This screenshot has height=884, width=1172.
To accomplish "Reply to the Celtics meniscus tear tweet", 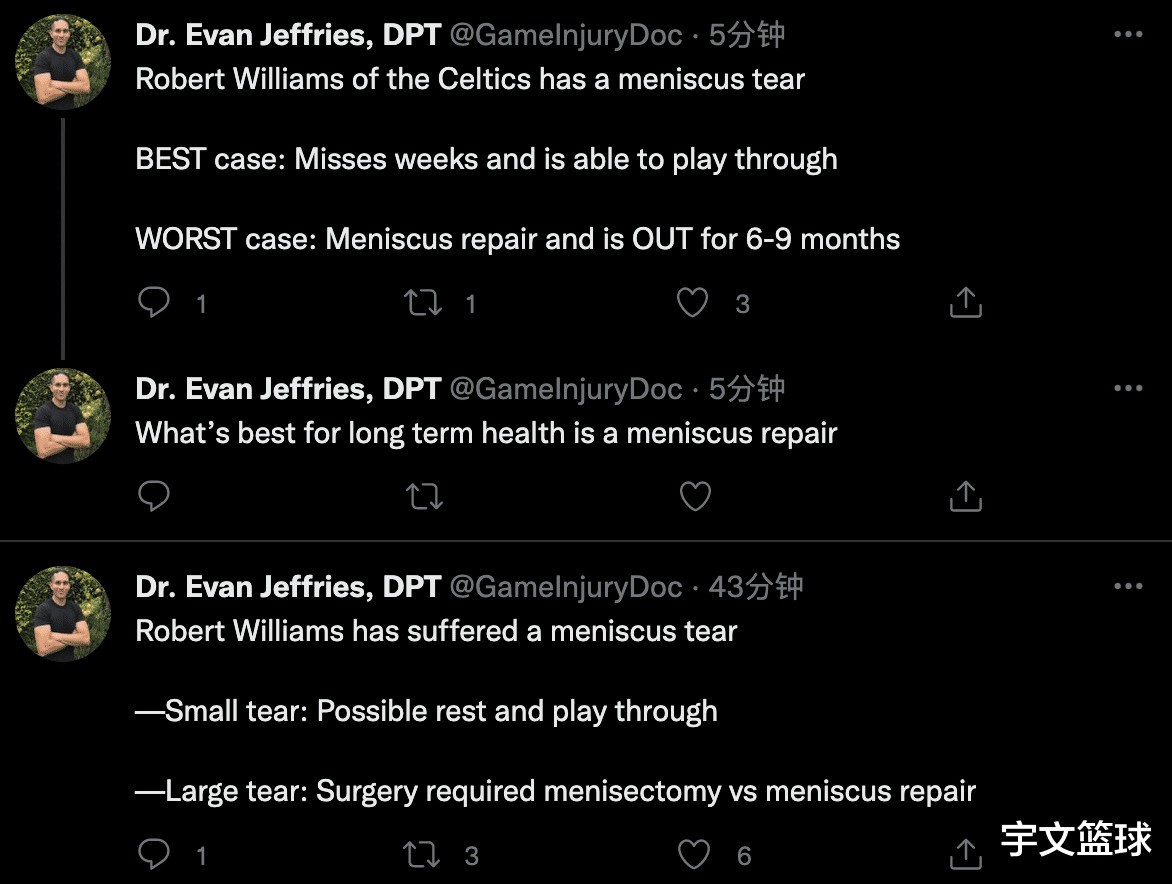I will 154,303.
